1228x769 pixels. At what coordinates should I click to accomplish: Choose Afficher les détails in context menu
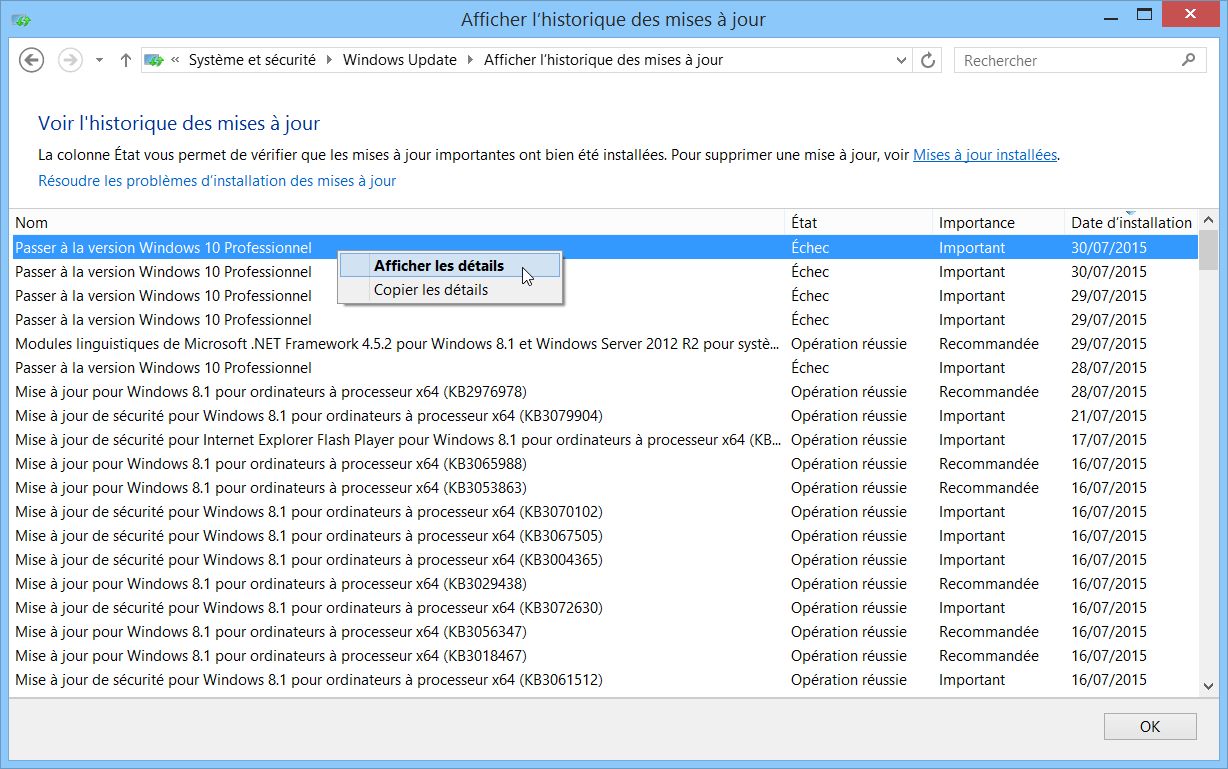(x=449, y=266)
